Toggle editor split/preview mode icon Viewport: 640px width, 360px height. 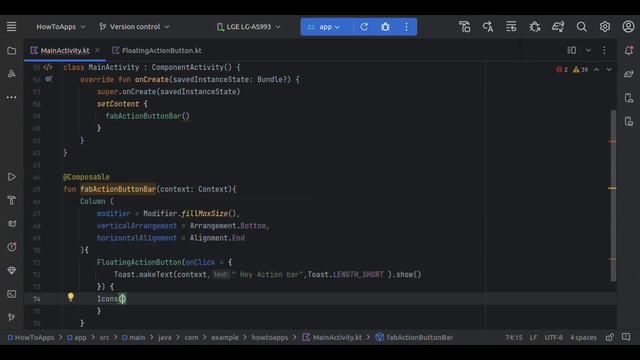click(572, 50)
